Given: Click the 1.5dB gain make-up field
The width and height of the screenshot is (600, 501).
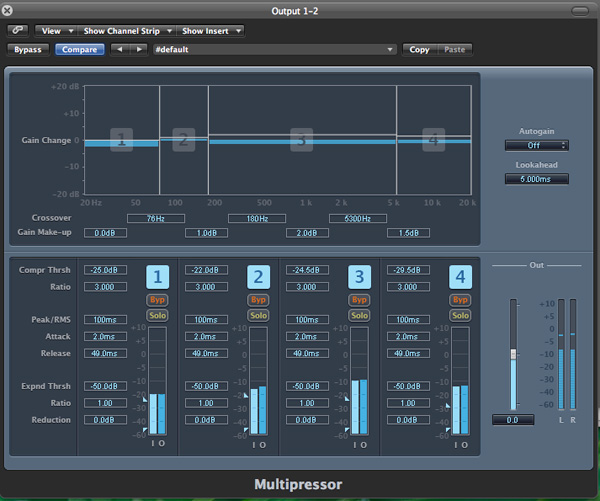Looking at the screenshot, I should pos(408,233).
